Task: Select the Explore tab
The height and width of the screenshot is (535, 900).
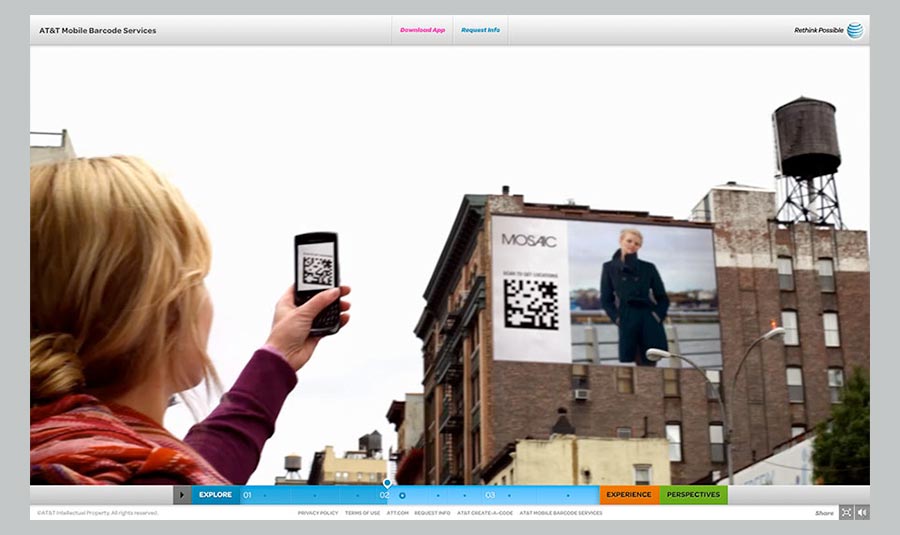Action: (215, 494)
